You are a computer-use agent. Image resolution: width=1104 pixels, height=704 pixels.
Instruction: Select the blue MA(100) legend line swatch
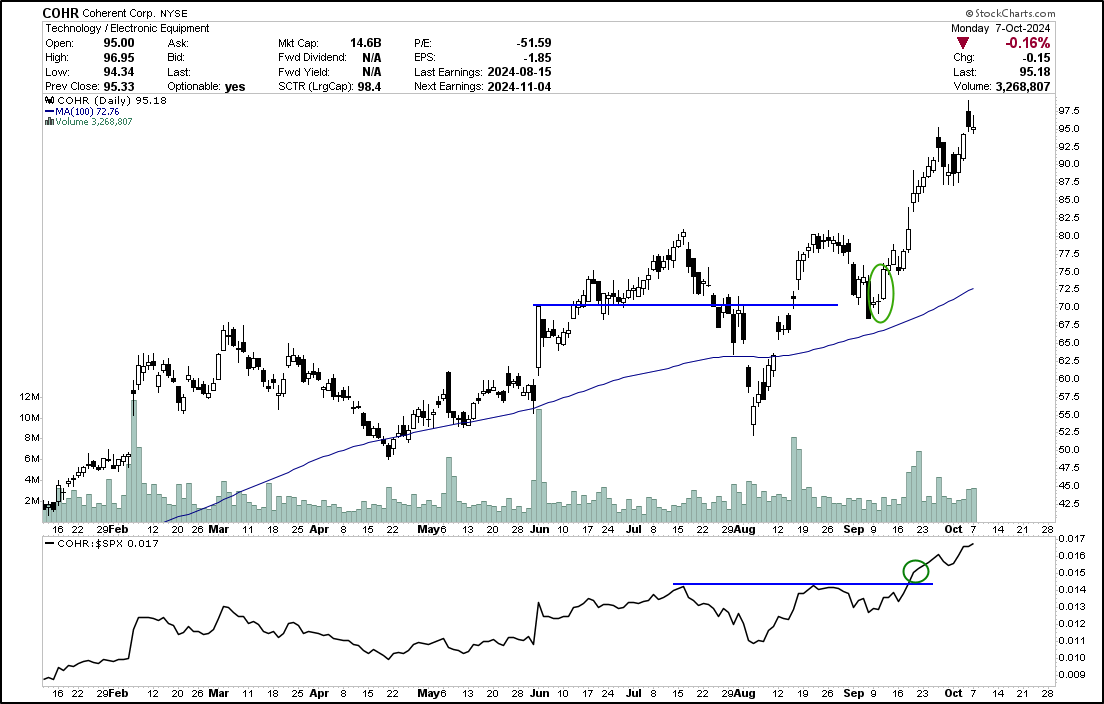click(49, 111)
